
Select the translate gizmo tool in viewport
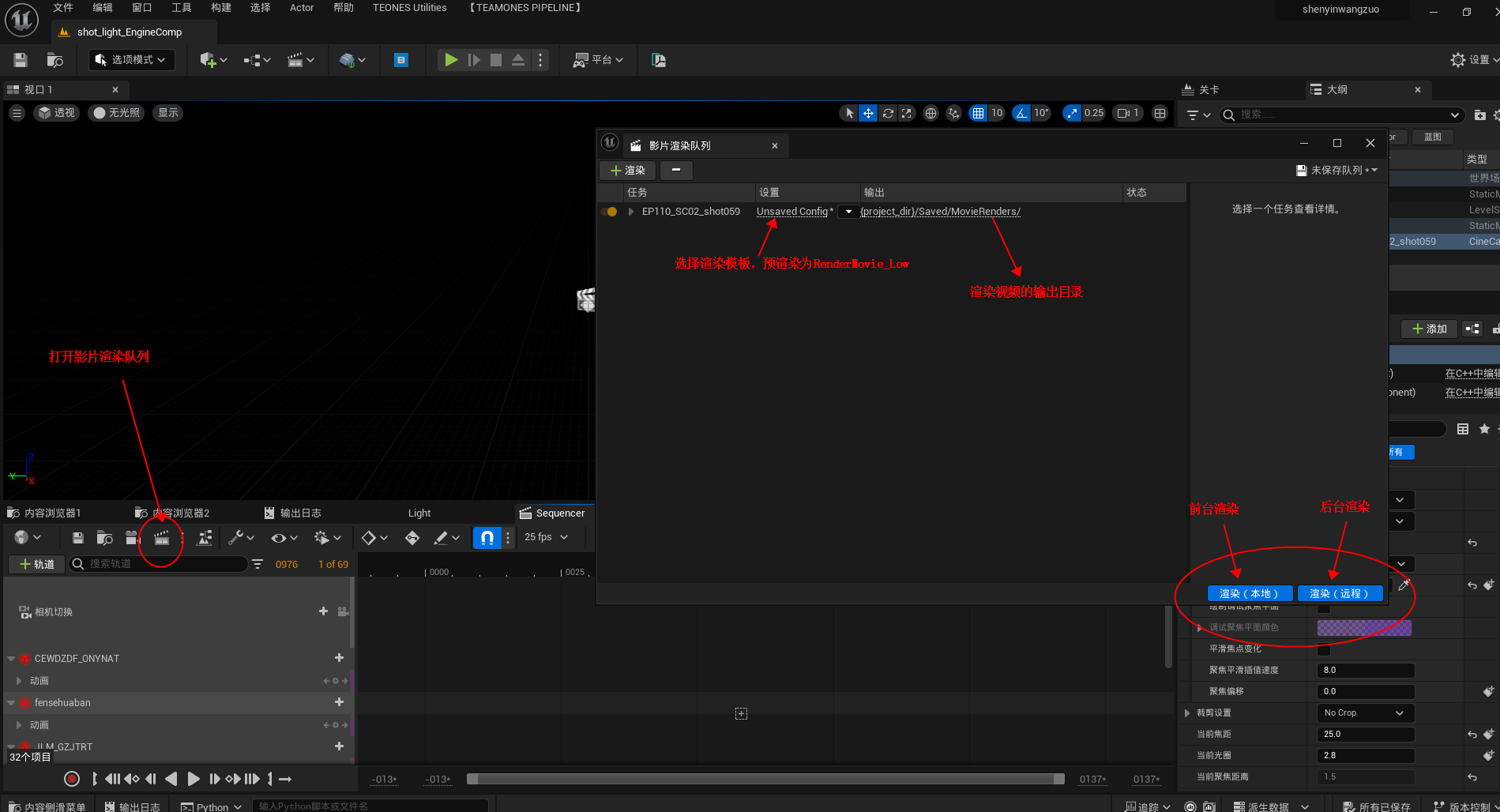(868, 113)
